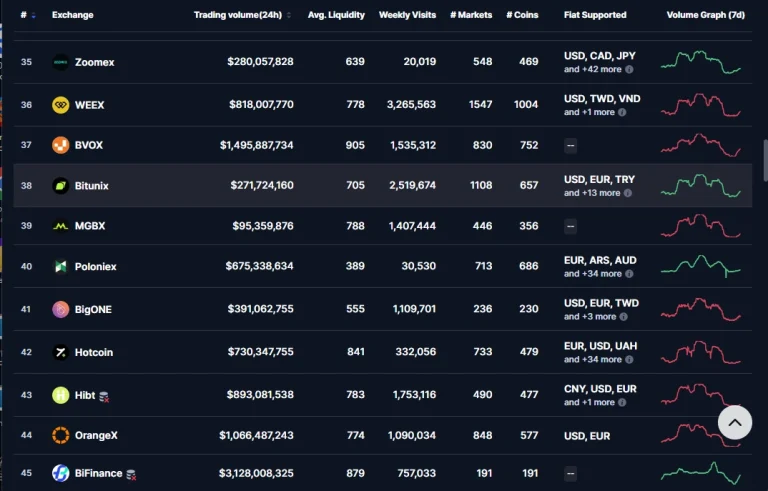Click Bitunix 7d volume graph
Image resolution: width=768 pixels, height=491 pixels.
click(x=701, y=185)
